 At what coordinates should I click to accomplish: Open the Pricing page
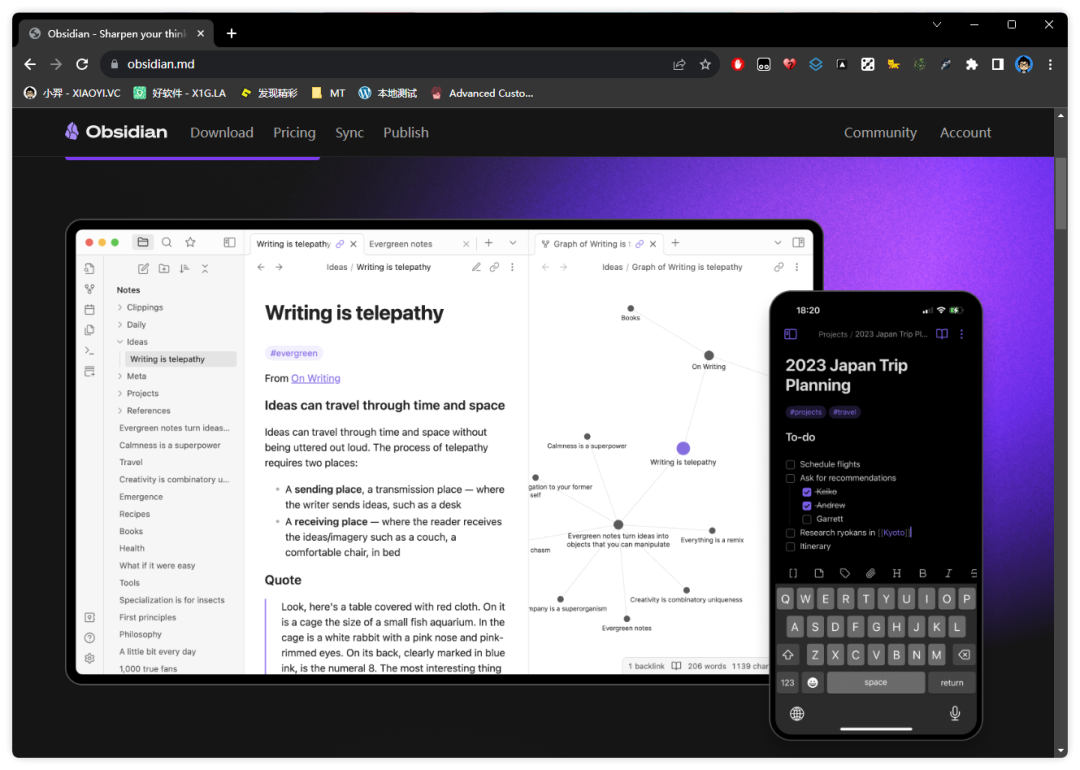[294, 132]
